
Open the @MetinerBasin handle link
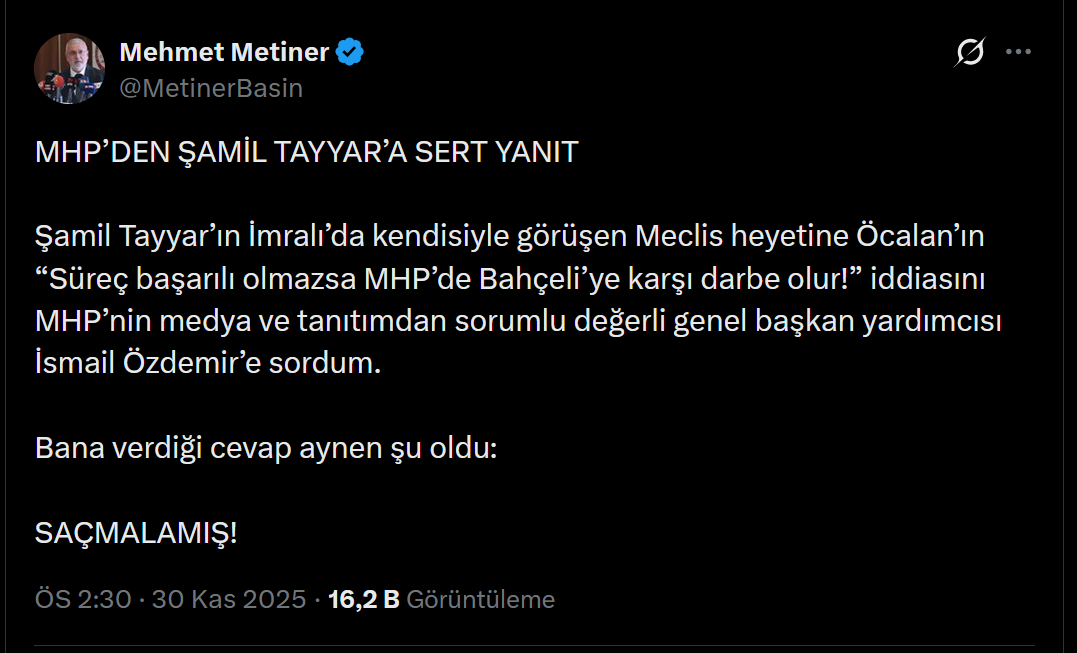click(x=211, y=88)
